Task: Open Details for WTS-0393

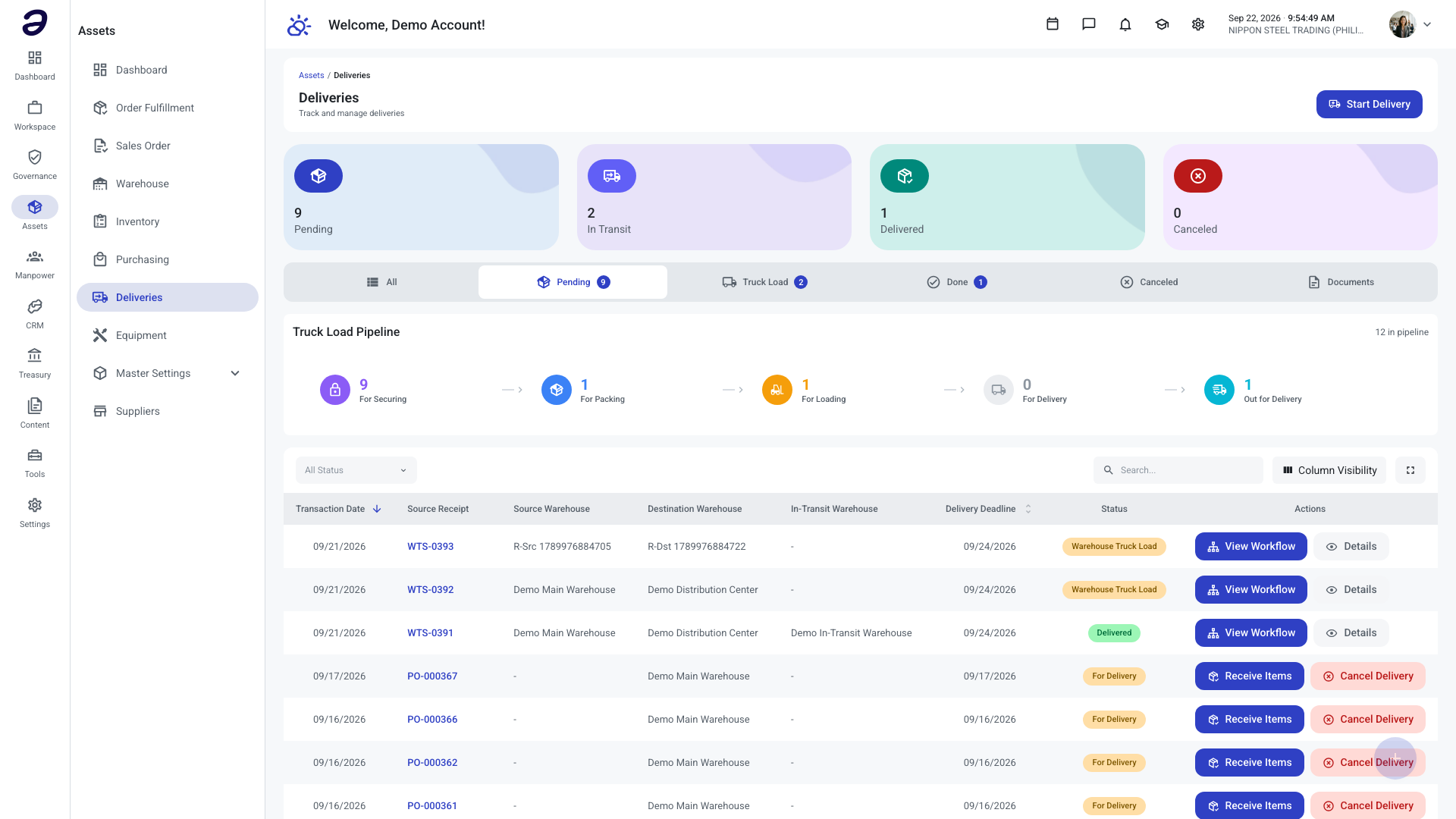Action: (1351, 546)
